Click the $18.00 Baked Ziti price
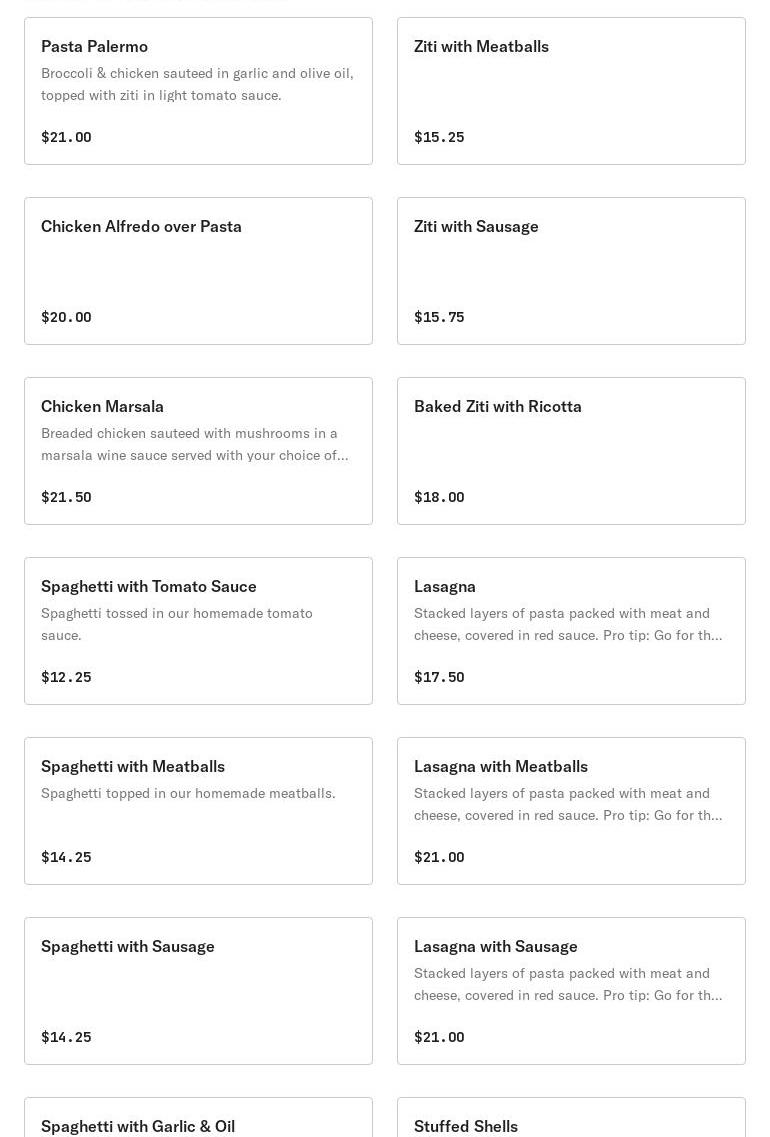This screenshot has width=770, height=1137. click(439, 497)
